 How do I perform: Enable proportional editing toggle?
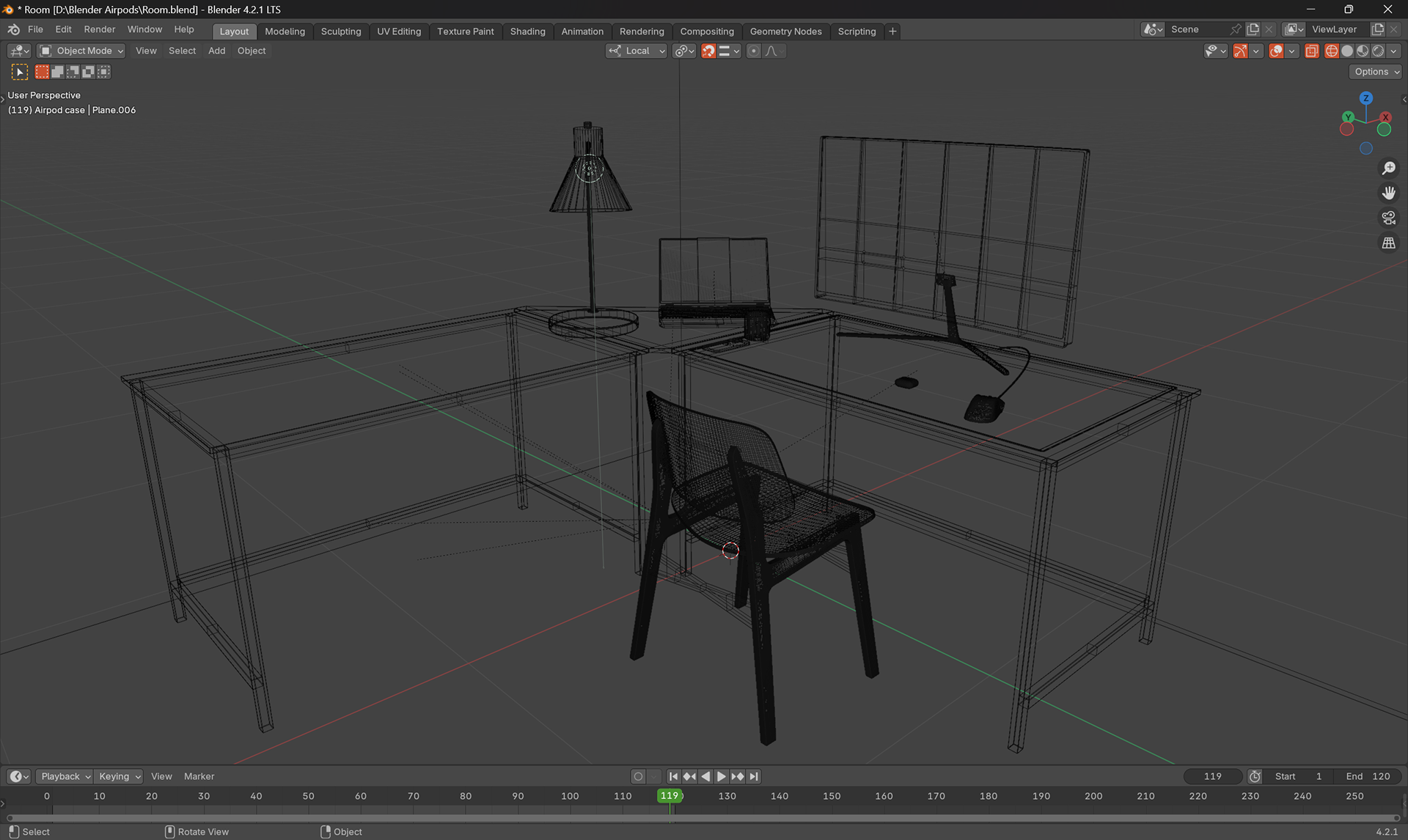[753, 51]
